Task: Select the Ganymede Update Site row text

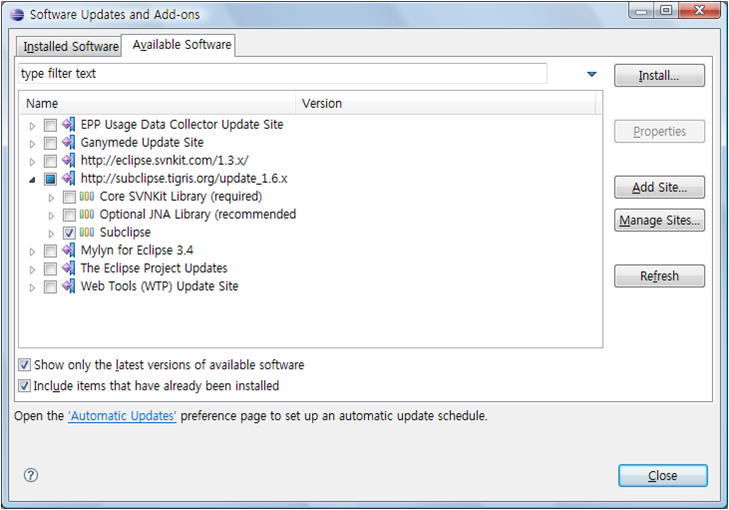Action: coord(142,142)
